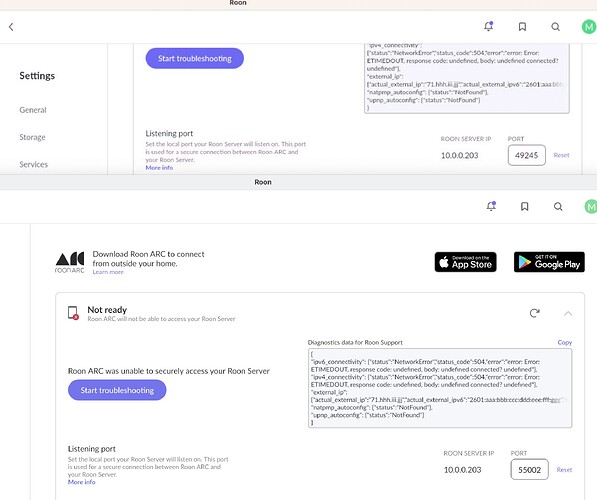Click 'Diagnostics data for Roon Support' label

(355, 342)
